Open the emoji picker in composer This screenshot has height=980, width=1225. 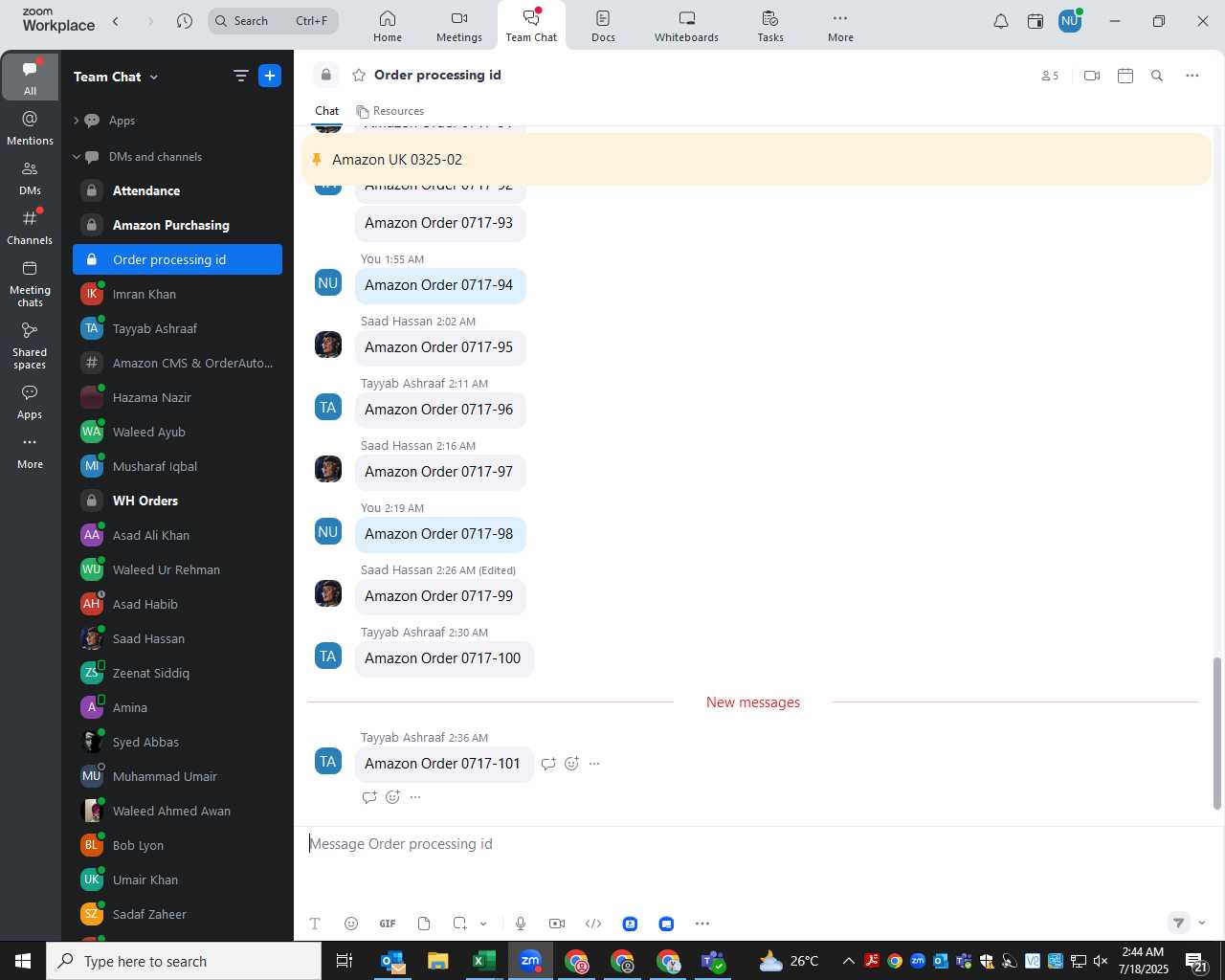351,924
